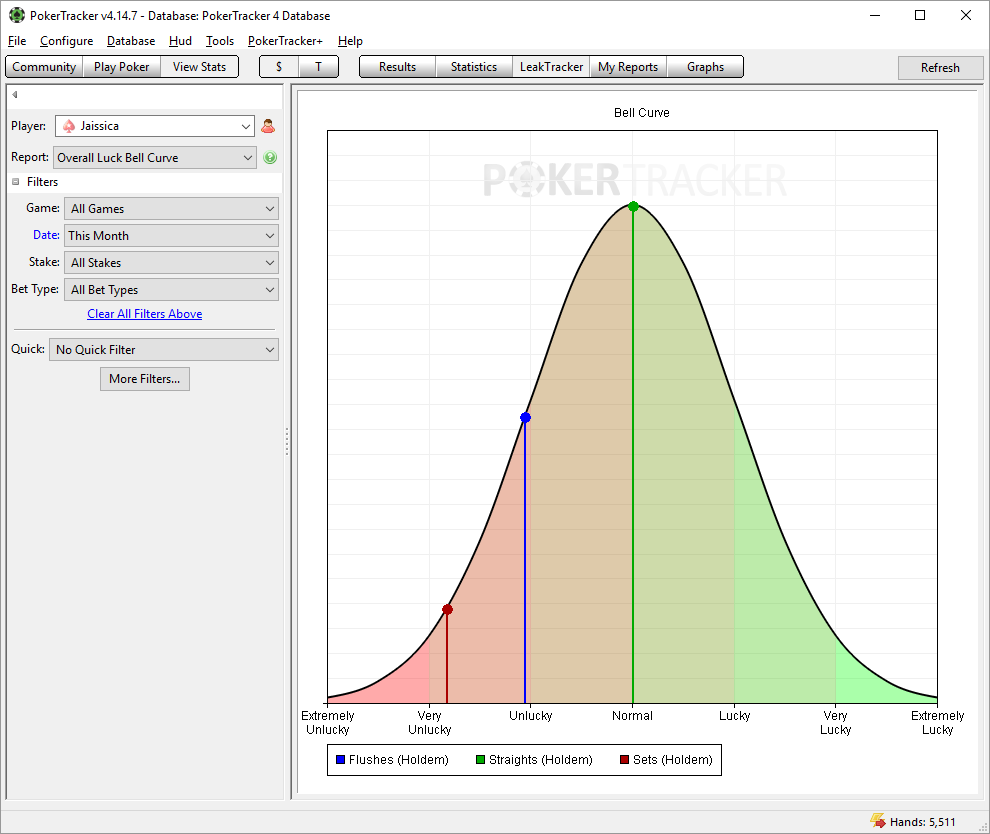Click the Normal axis label
This screenshot has width=990, height=834.
(x=632, y=716)
